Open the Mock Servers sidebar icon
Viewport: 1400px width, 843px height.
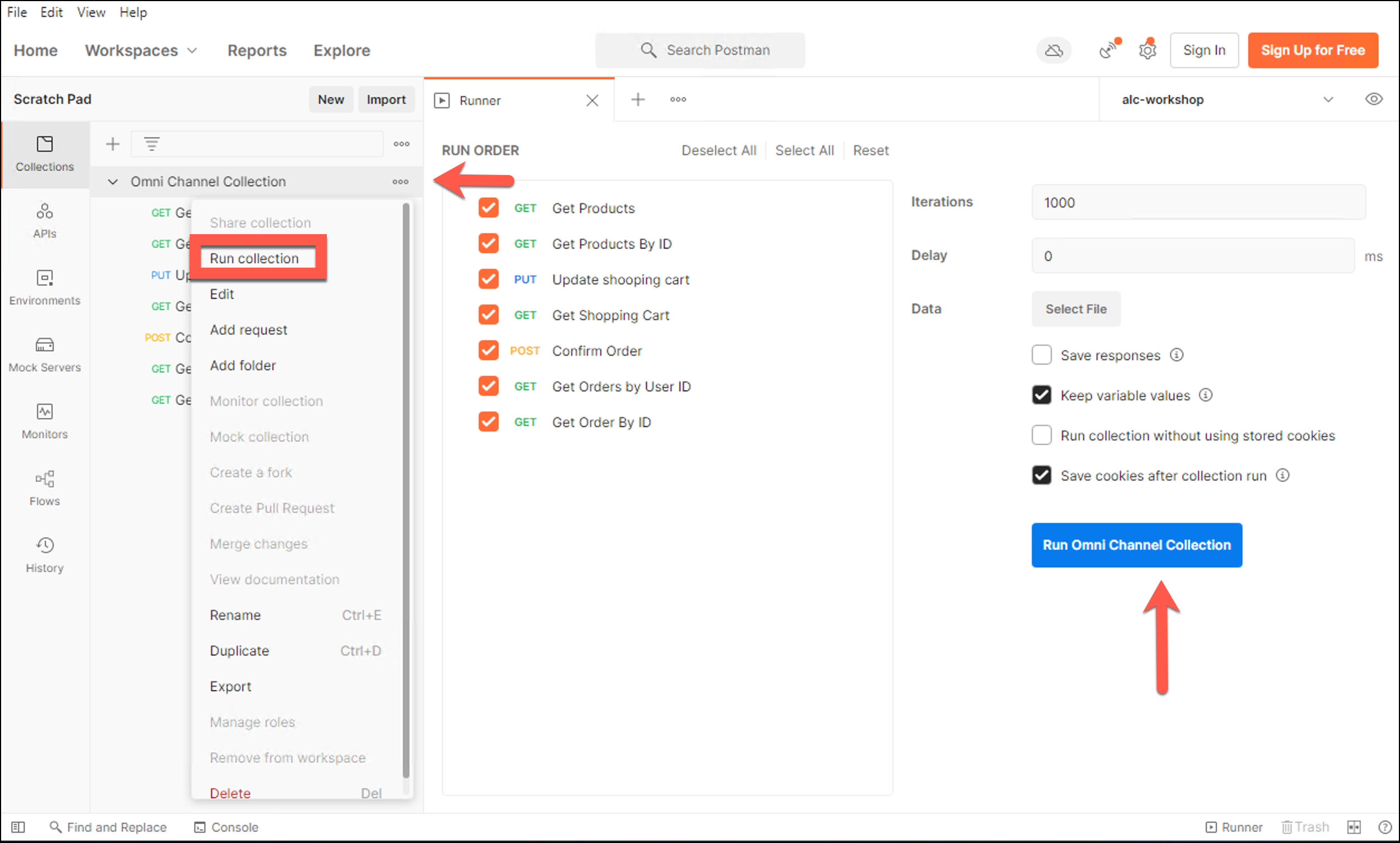point(44,354)
